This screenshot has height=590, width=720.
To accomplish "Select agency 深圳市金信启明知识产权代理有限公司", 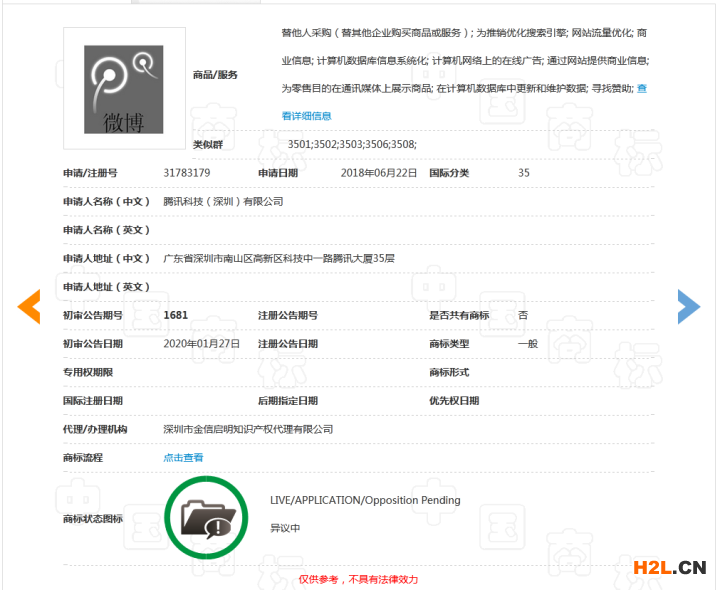I will 248,429.
